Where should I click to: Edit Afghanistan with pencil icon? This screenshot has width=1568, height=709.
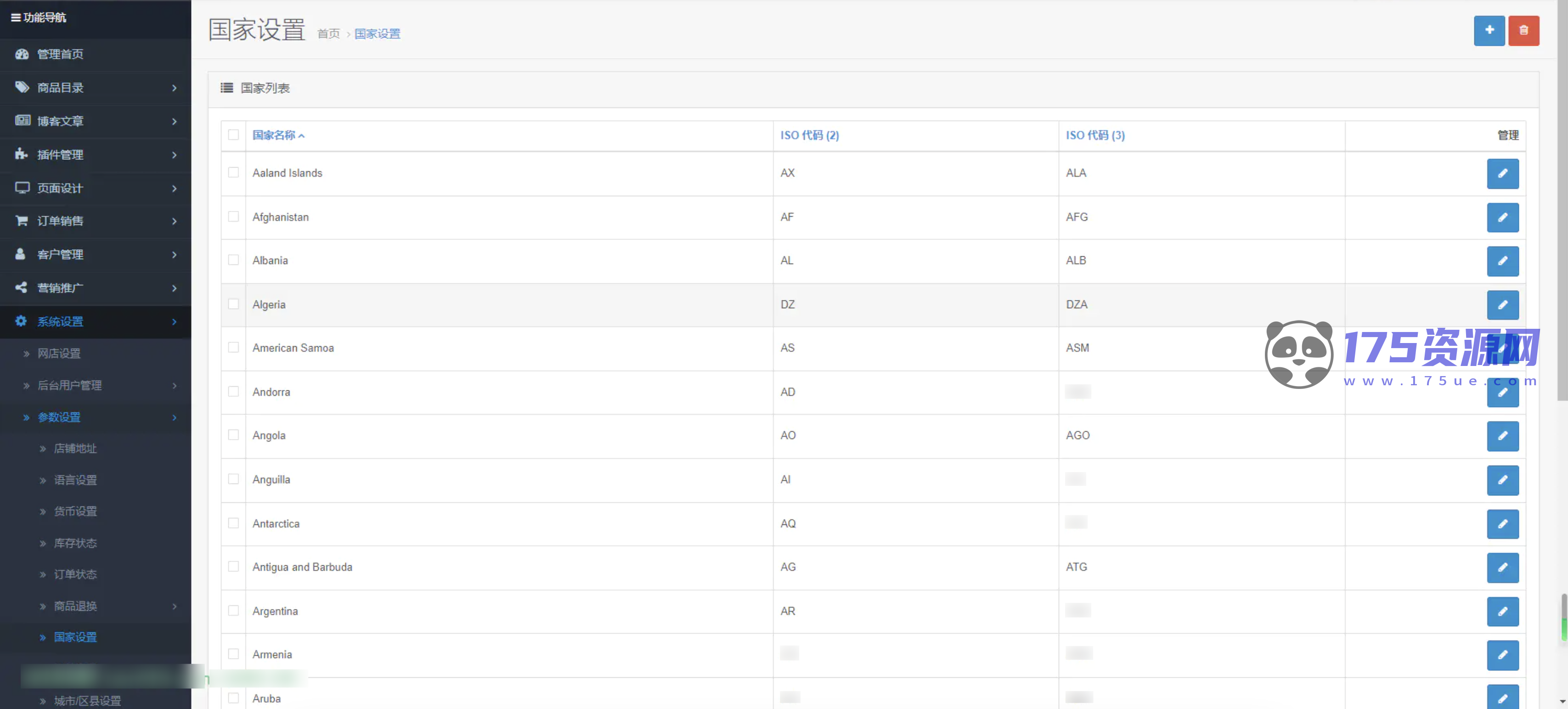pyautogui.click(x=1502, y=217)
